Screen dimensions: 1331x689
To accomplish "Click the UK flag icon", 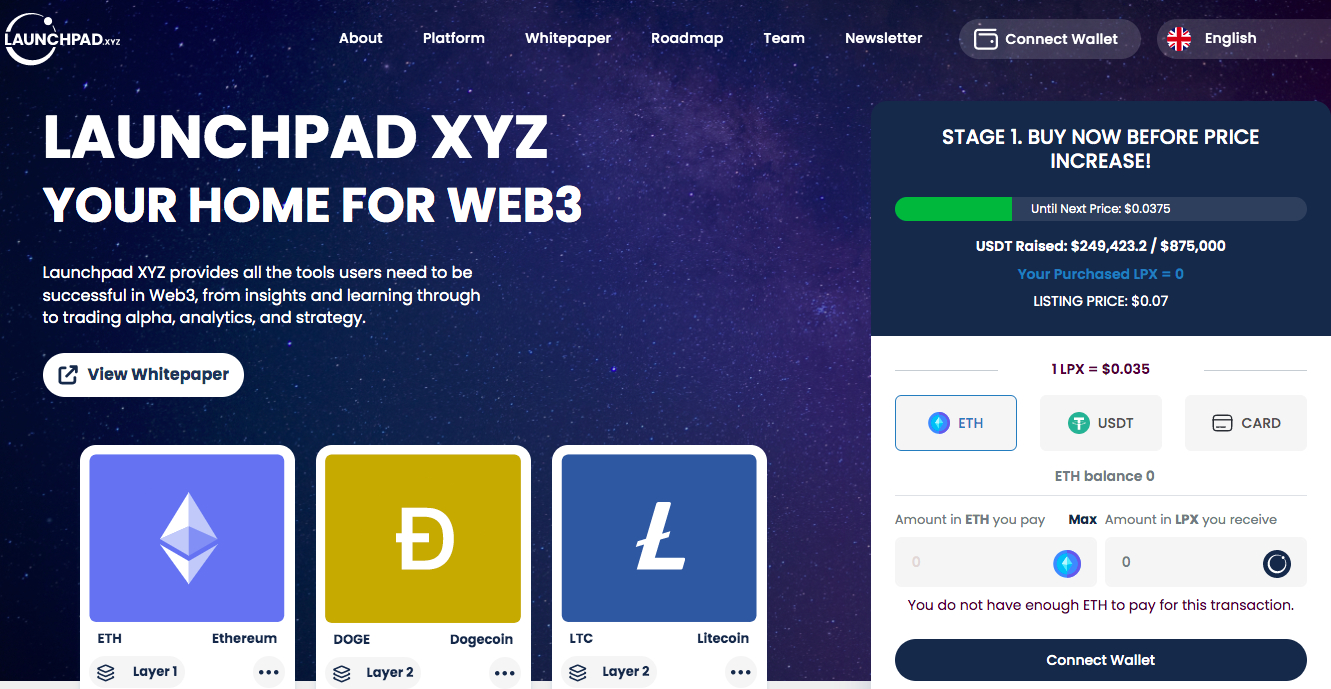I will click(x=1179, y=39).
